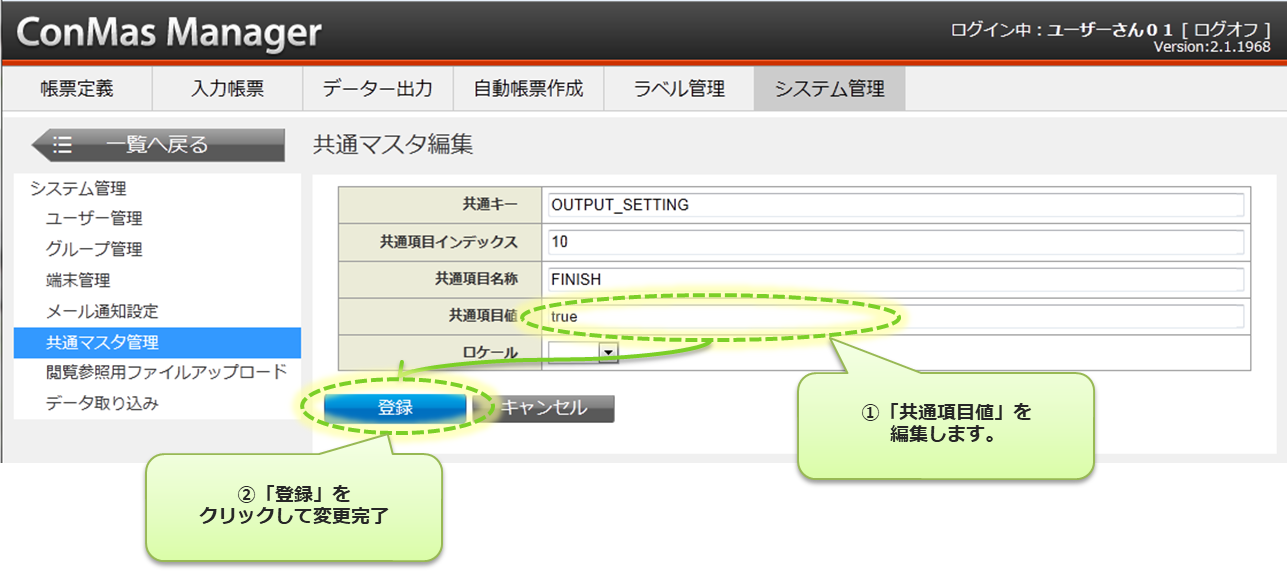Focus the 共通キー text field
Screen dimensions: 1287x572
pyautogui.click(x=895, y=205)
